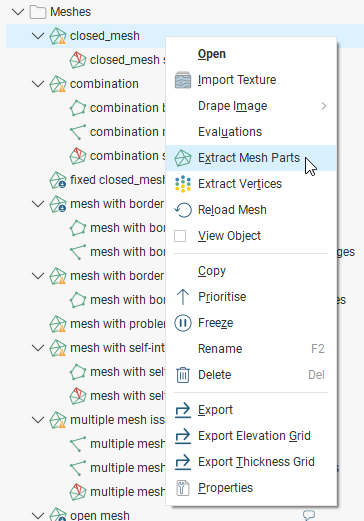Collapse the combination mesh tree node
The height and width of the screenshot is (521, 364).
pos(38,84)
